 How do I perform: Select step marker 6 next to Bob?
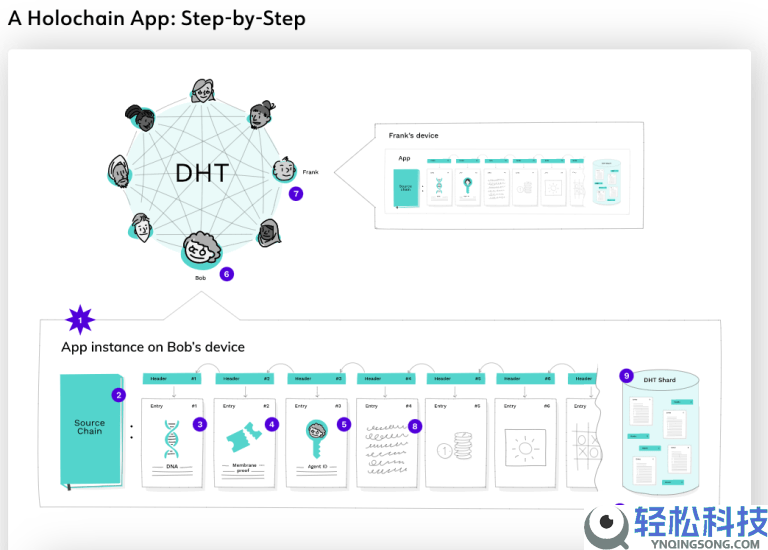coord(227,274)
